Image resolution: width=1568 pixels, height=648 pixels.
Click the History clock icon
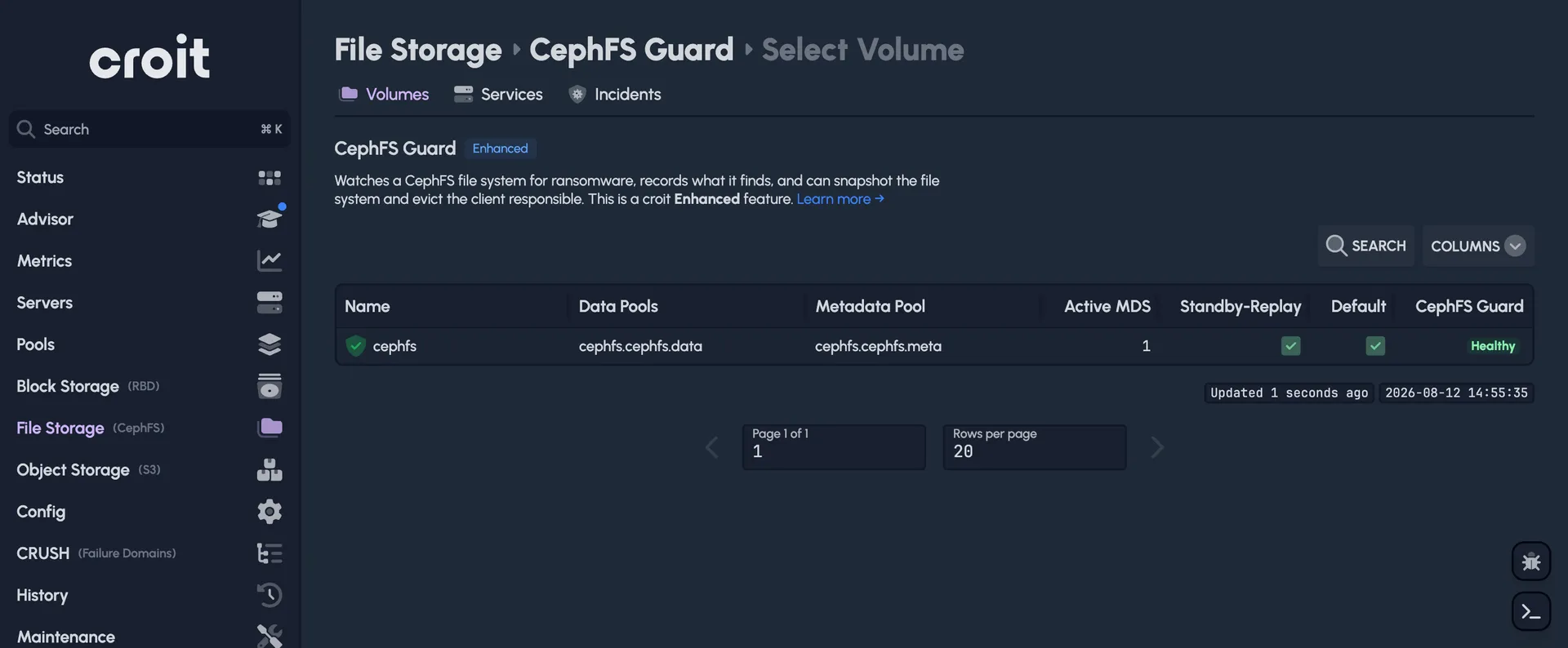pyautogui.click(x=269, y=595)
